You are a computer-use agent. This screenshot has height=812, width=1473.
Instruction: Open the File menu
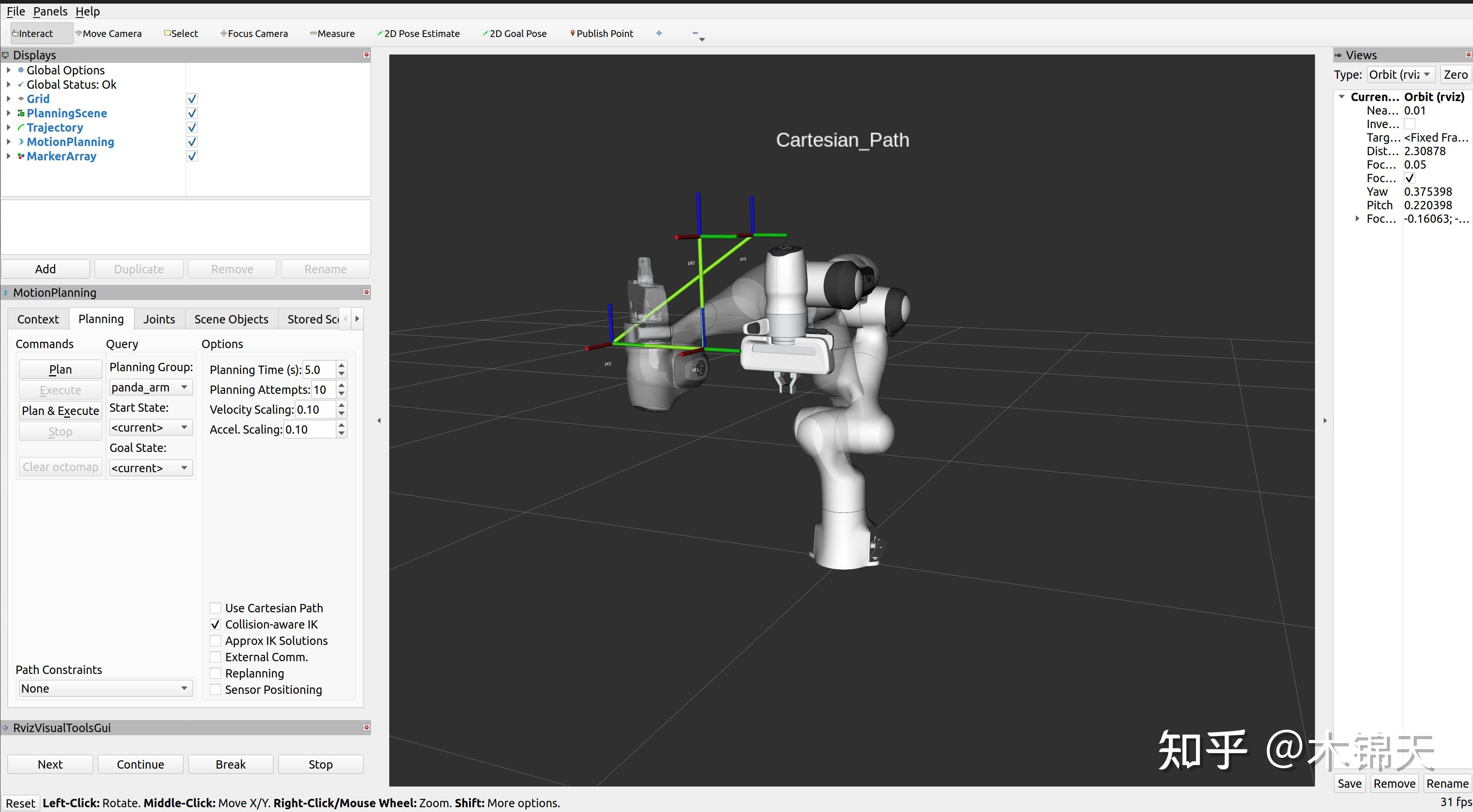16,12
